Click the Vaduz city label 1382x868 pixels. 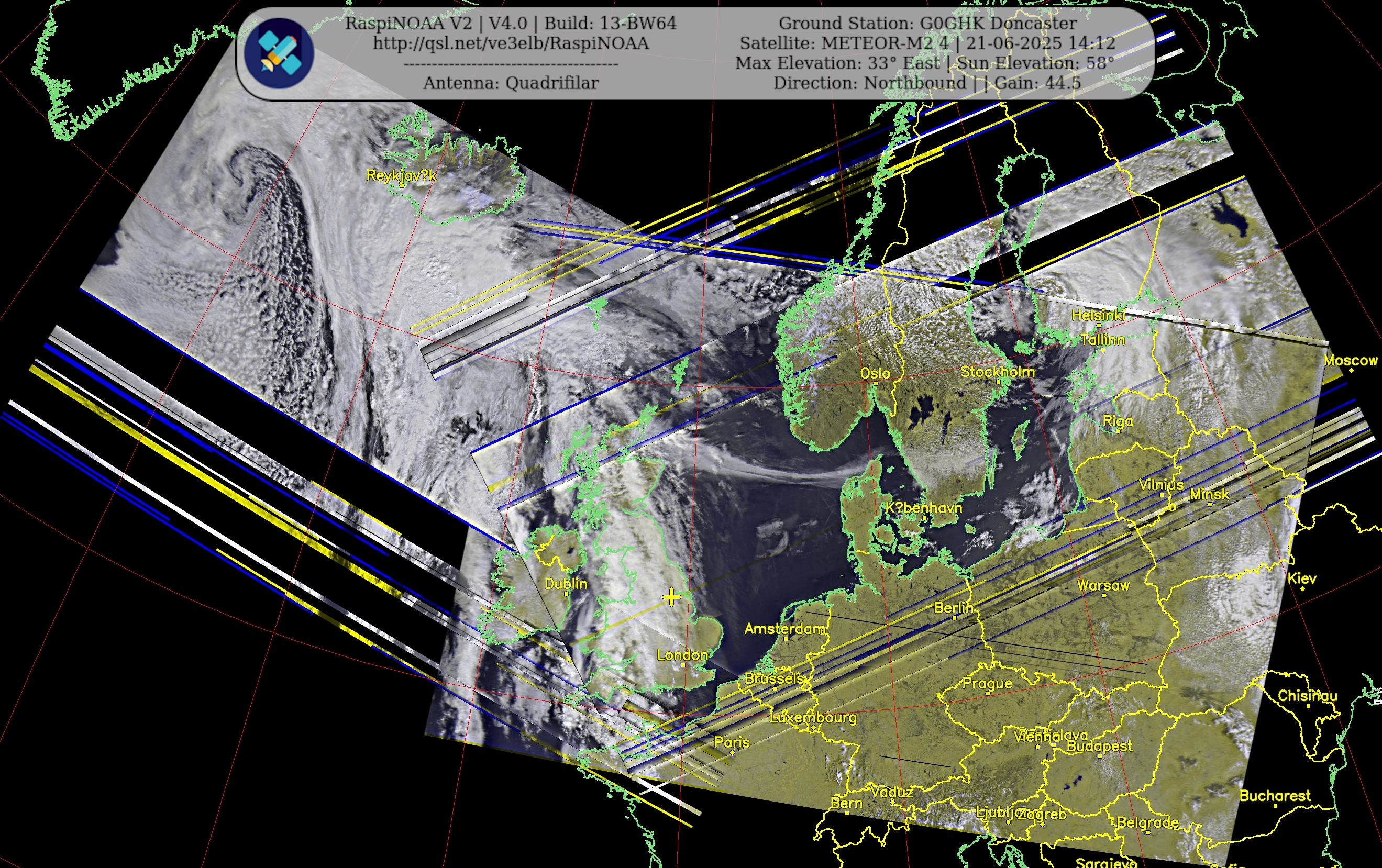pyautogui.click(x=891, y=792)
